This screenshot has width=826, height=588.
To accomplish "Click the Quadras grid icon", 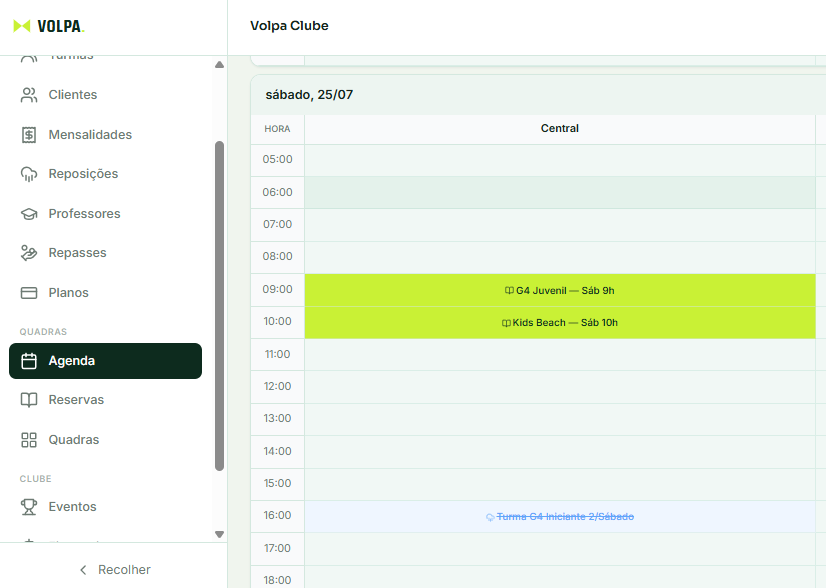I will (29, 440).
